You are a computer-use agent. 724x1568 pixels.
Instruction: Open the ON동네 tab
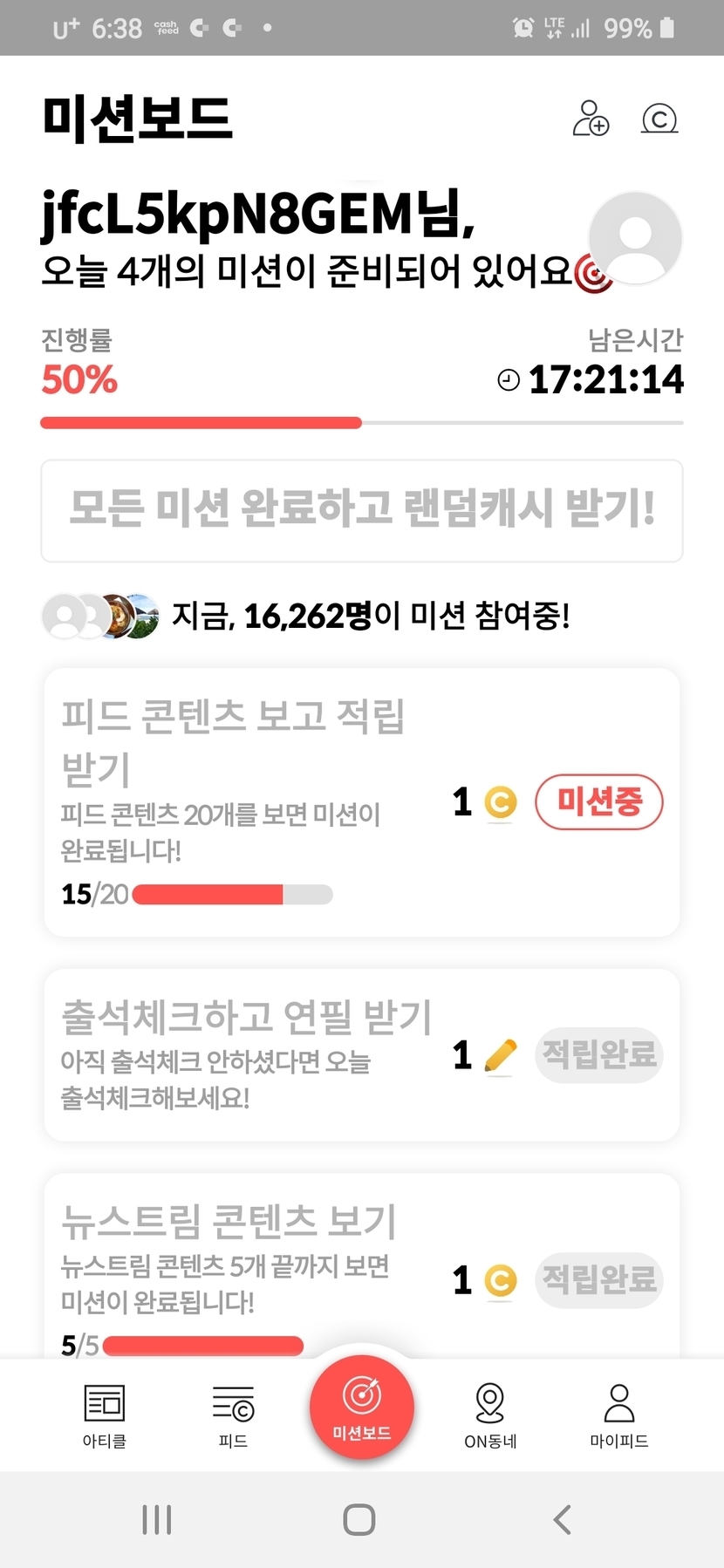click(x=490, y=1415)
